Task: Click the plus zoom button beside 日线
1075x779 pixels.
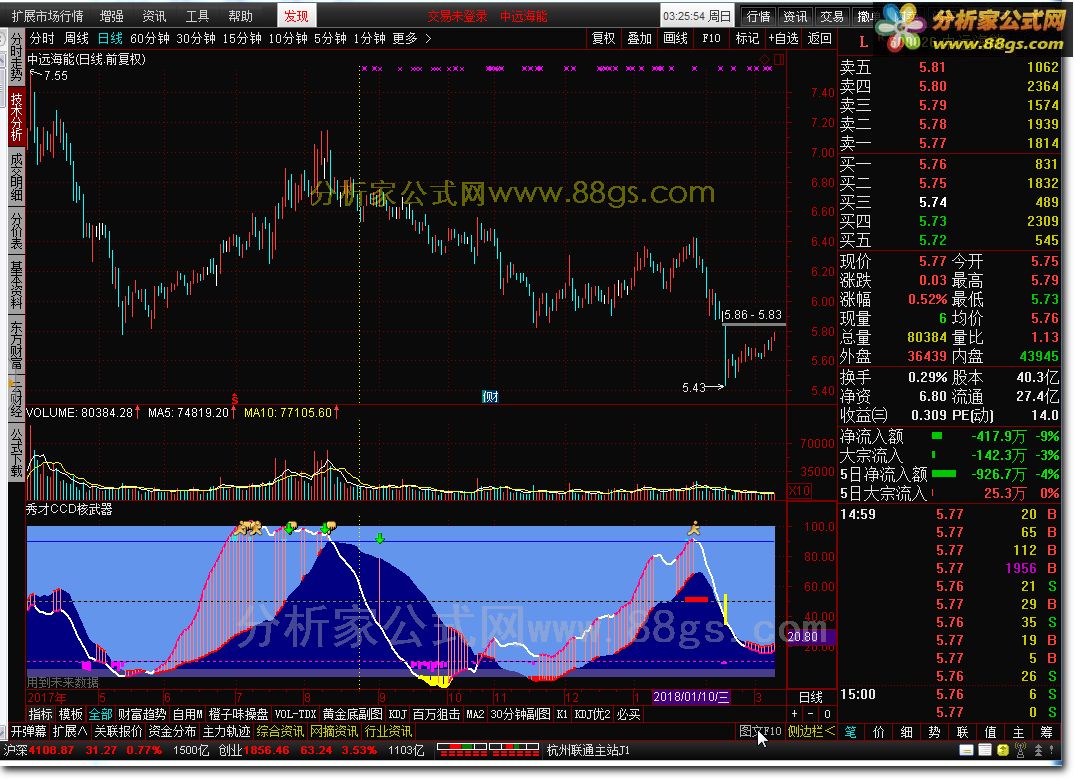Action: pyautogui.click(x=795, y=714)
